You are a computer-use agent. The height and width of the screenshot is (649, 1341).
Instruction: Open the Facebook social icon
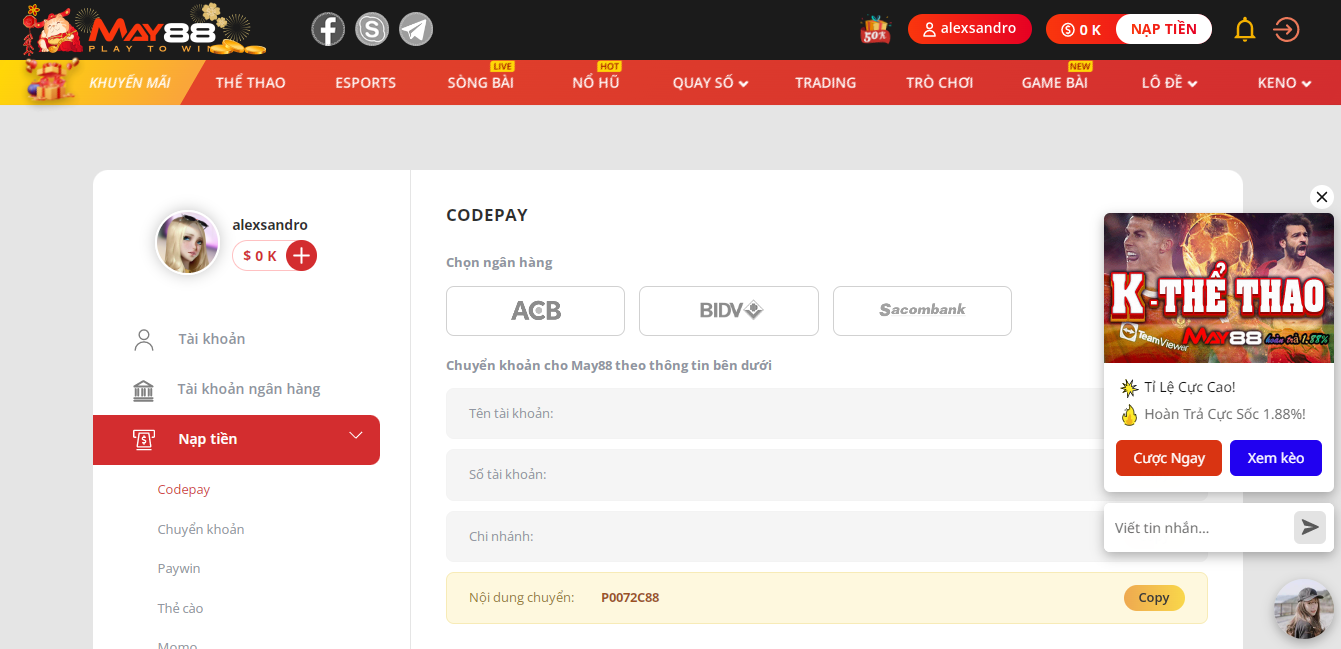point(328,29)
